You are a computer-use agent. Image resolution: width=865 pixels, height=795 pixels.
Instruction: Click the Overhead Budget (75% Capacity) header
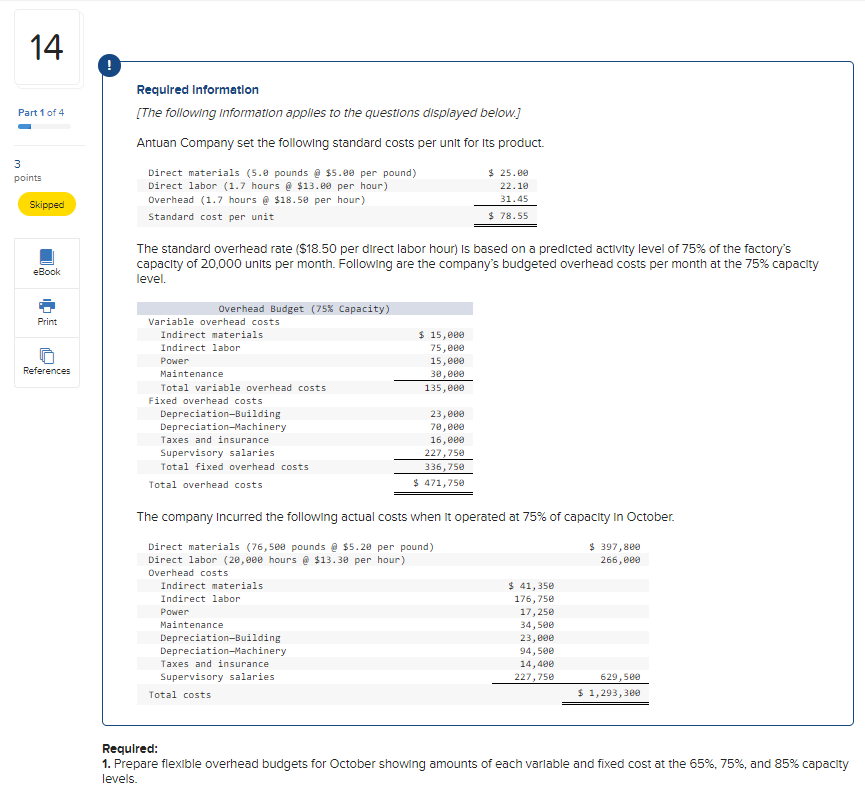pos(305,309)
